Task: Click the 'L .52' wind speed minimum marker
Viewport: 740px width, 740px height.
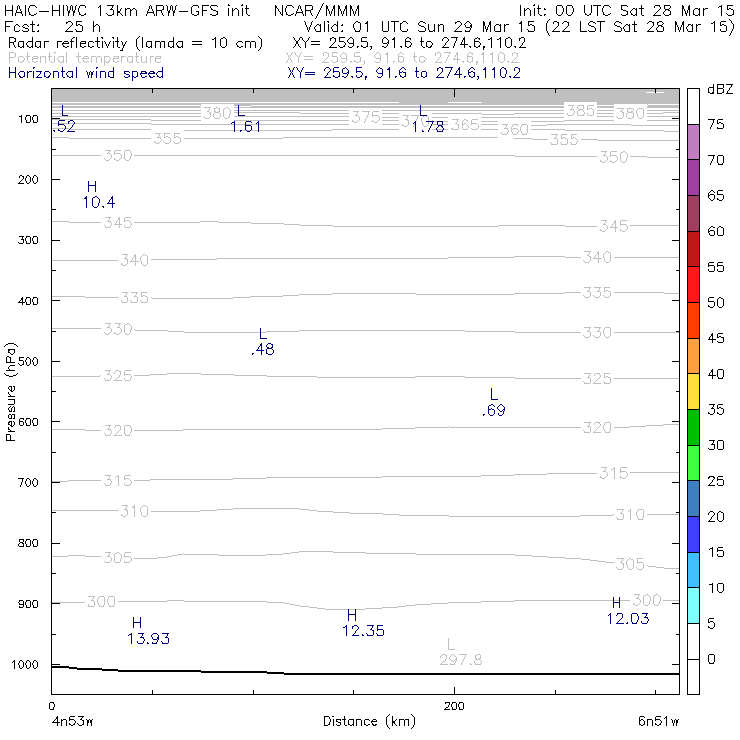Action: pyautogui.click(x=64, y=118)
